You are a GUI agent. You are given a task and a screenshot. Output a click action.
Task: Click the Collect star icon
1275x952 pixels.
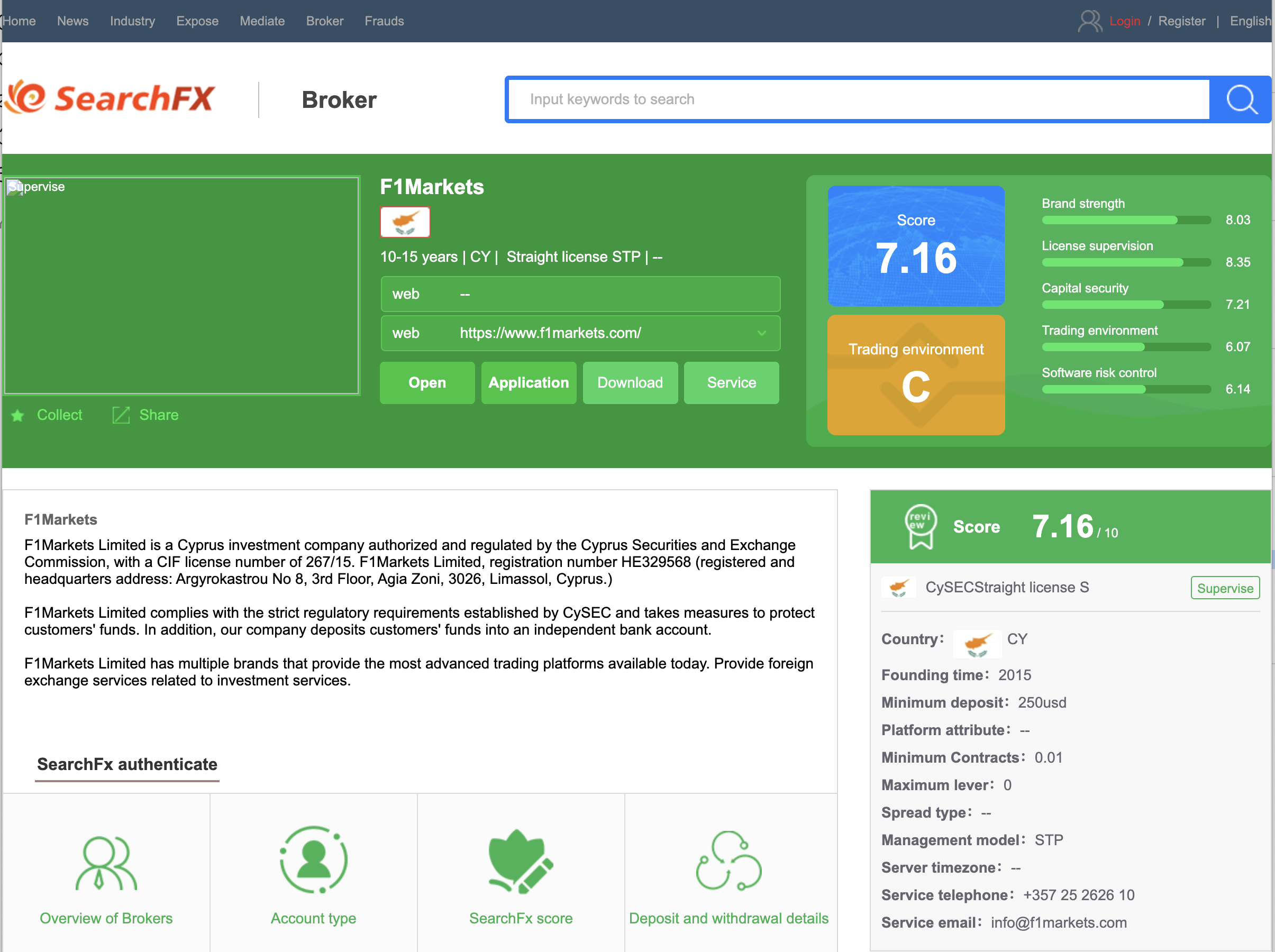(x=18, y=416)
